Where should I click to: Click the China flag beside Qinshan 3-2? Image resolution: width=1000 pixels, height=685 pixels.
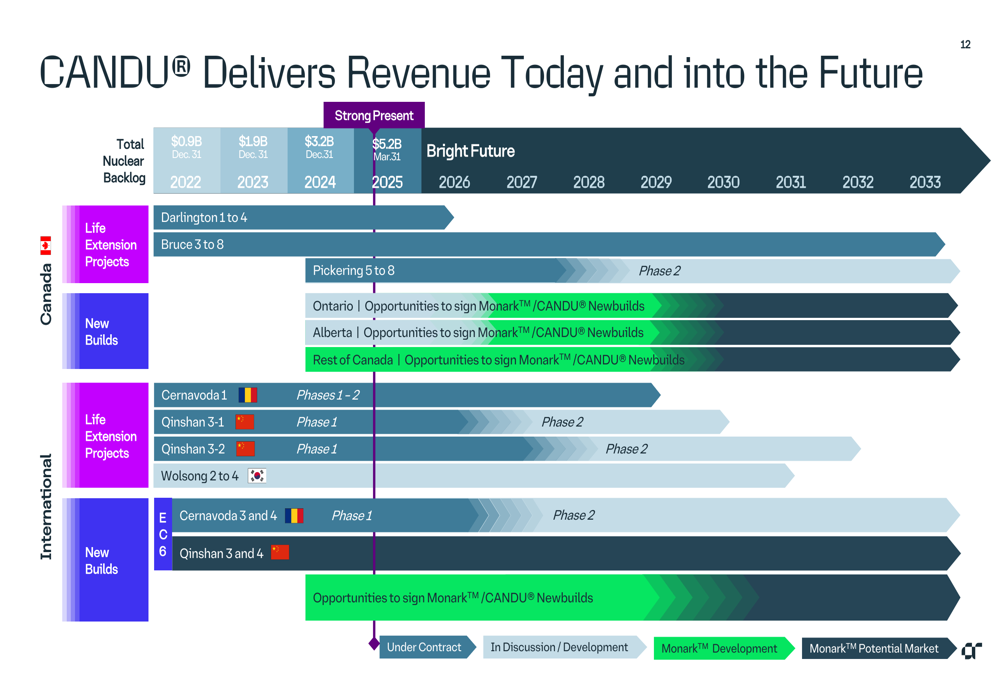coord(246,449)
